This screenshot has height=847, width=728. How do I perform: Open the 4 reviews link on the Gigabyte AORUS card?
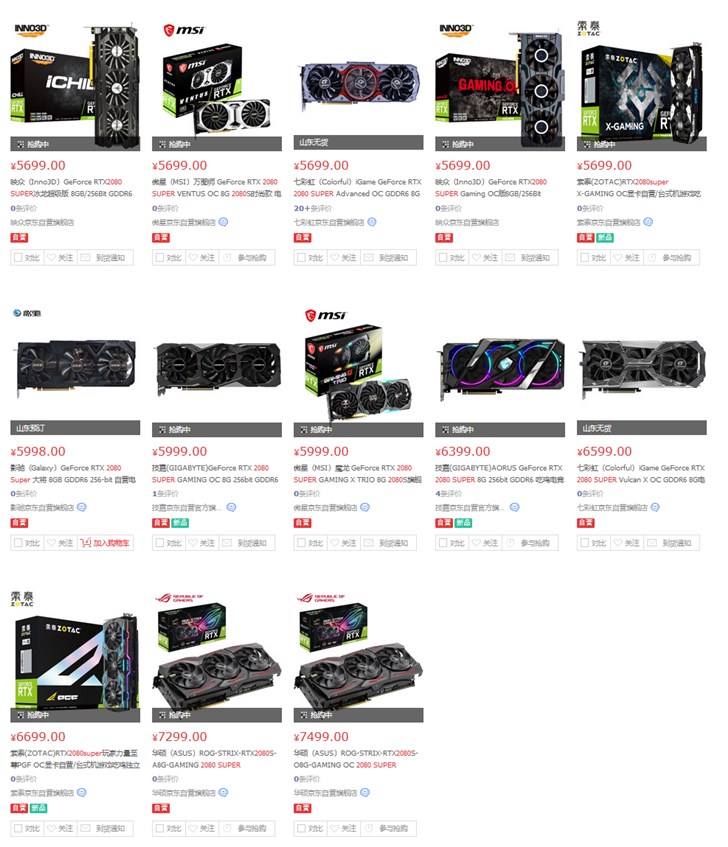point(448,493)
